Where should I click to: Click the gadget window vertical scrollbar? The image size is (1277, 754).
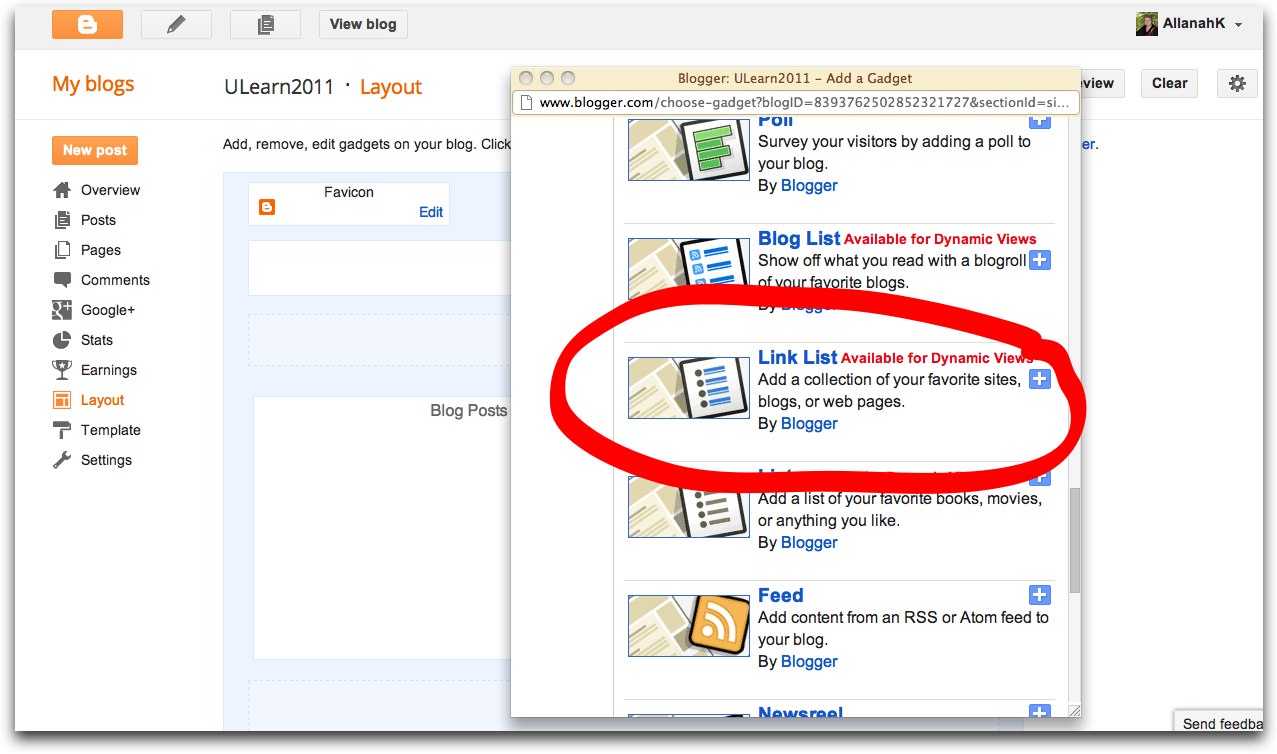1074,540
